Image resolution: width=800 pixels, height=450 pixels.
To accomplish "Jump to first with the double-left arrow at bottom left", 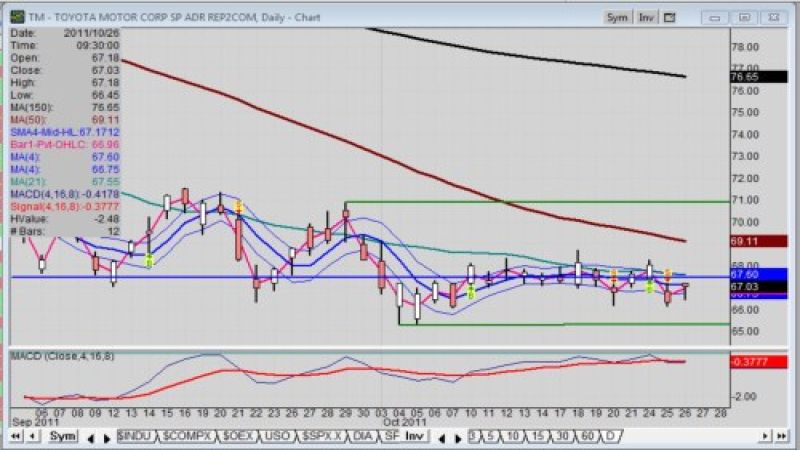I will [16, 436].
